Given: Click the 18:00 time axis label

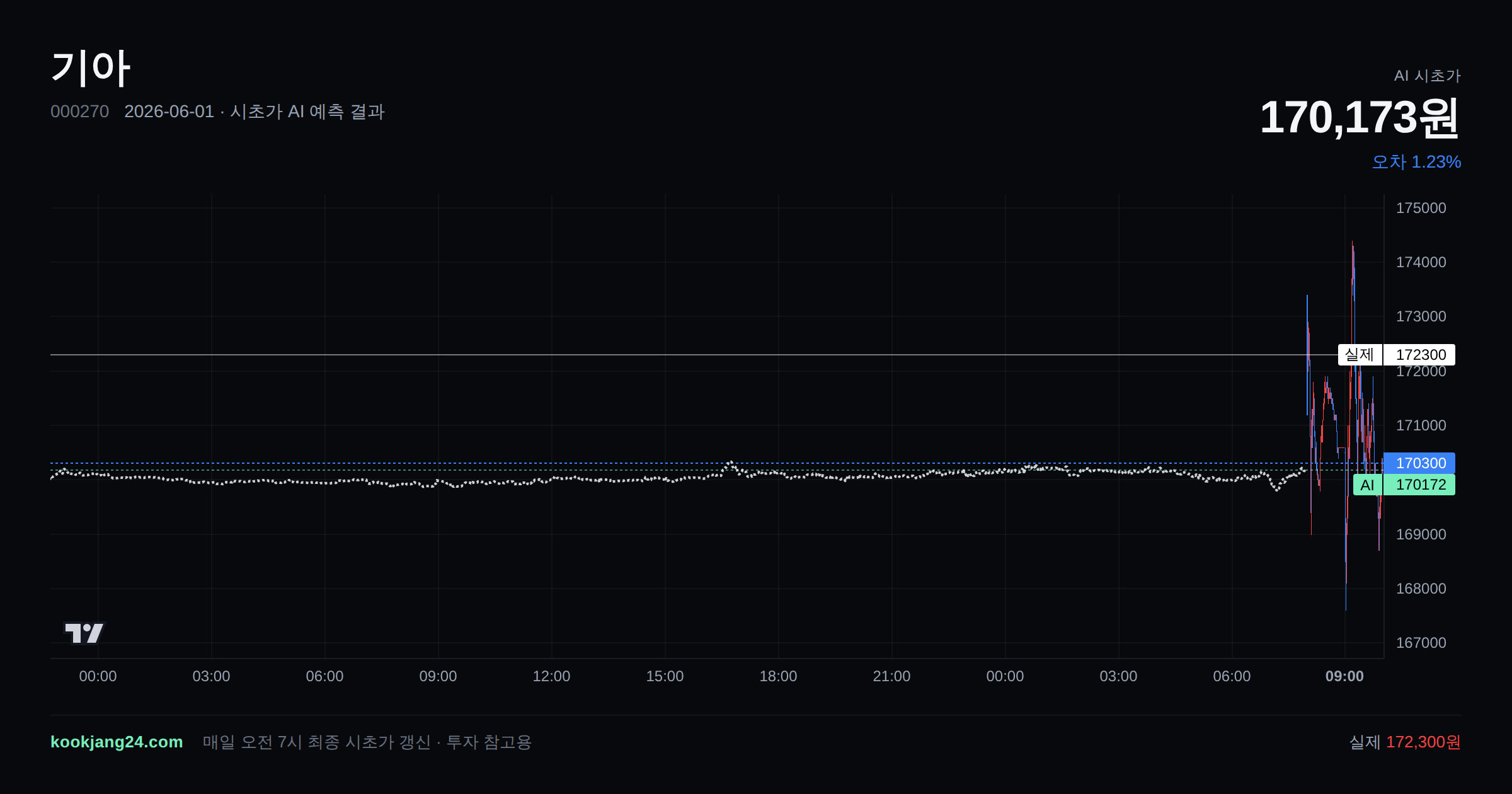Looking at the screenshot, I should 778,676.
